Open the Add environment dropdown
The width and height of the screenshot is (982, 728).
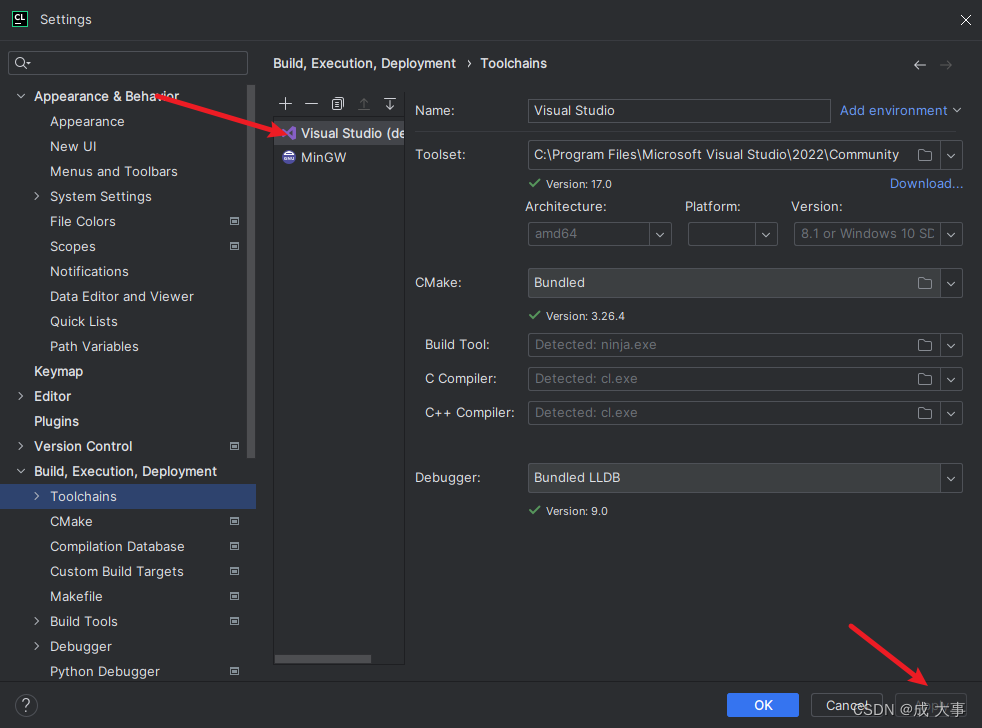point(900,111)
